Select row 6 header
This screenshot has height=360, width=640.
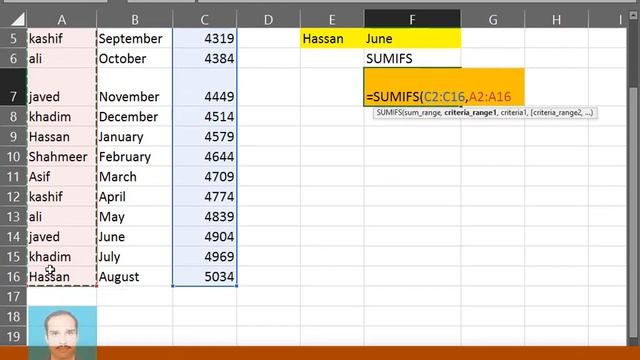pos(13,58)
